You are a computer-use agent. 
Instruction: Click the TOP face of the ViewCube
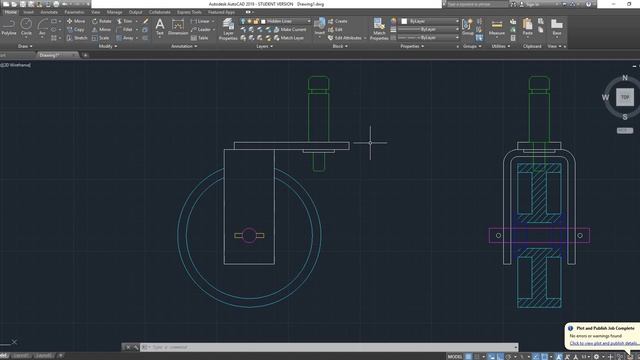point(625,97)
